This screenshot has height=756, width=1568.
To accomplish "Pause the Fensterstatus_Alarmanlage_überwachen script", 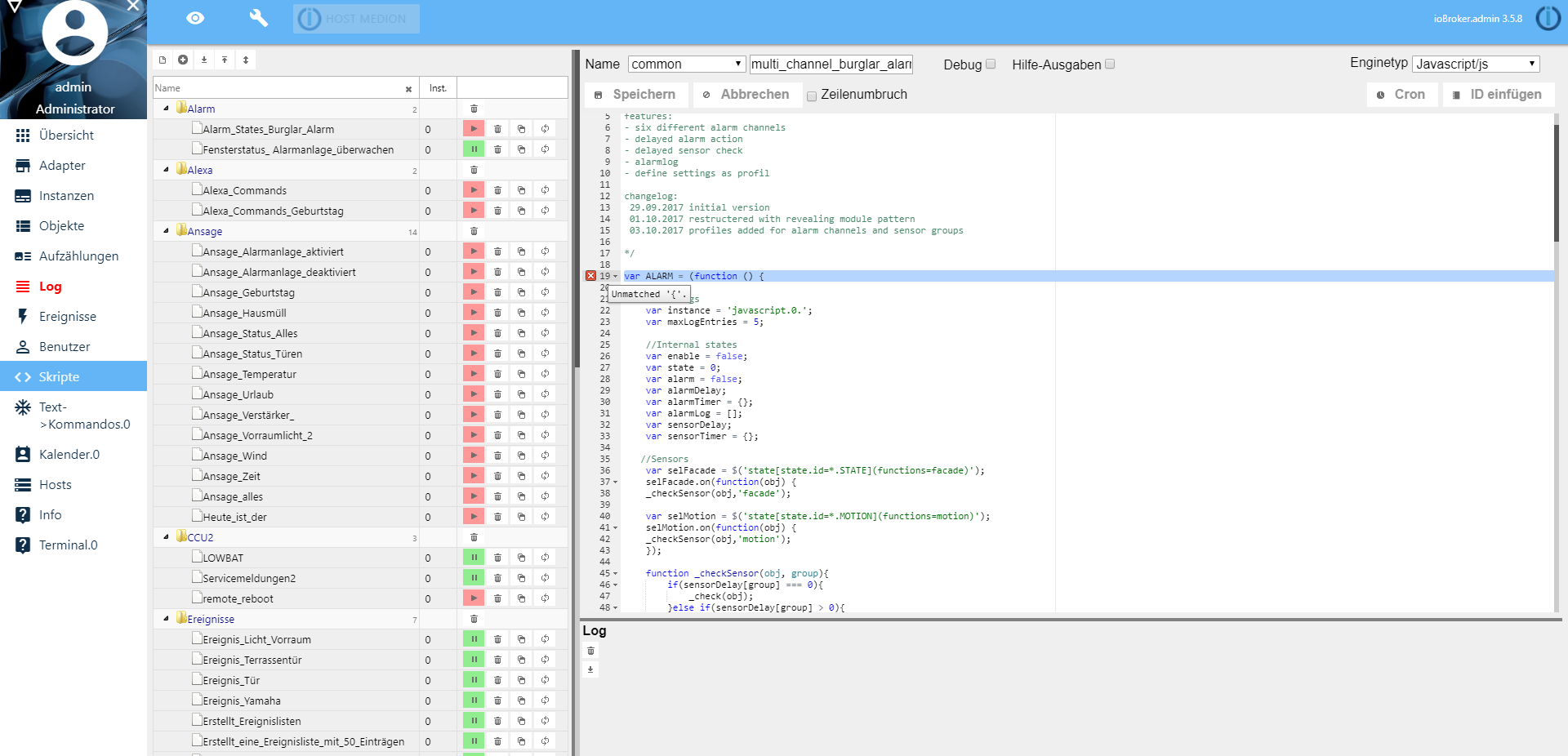I will click(474, 149).
